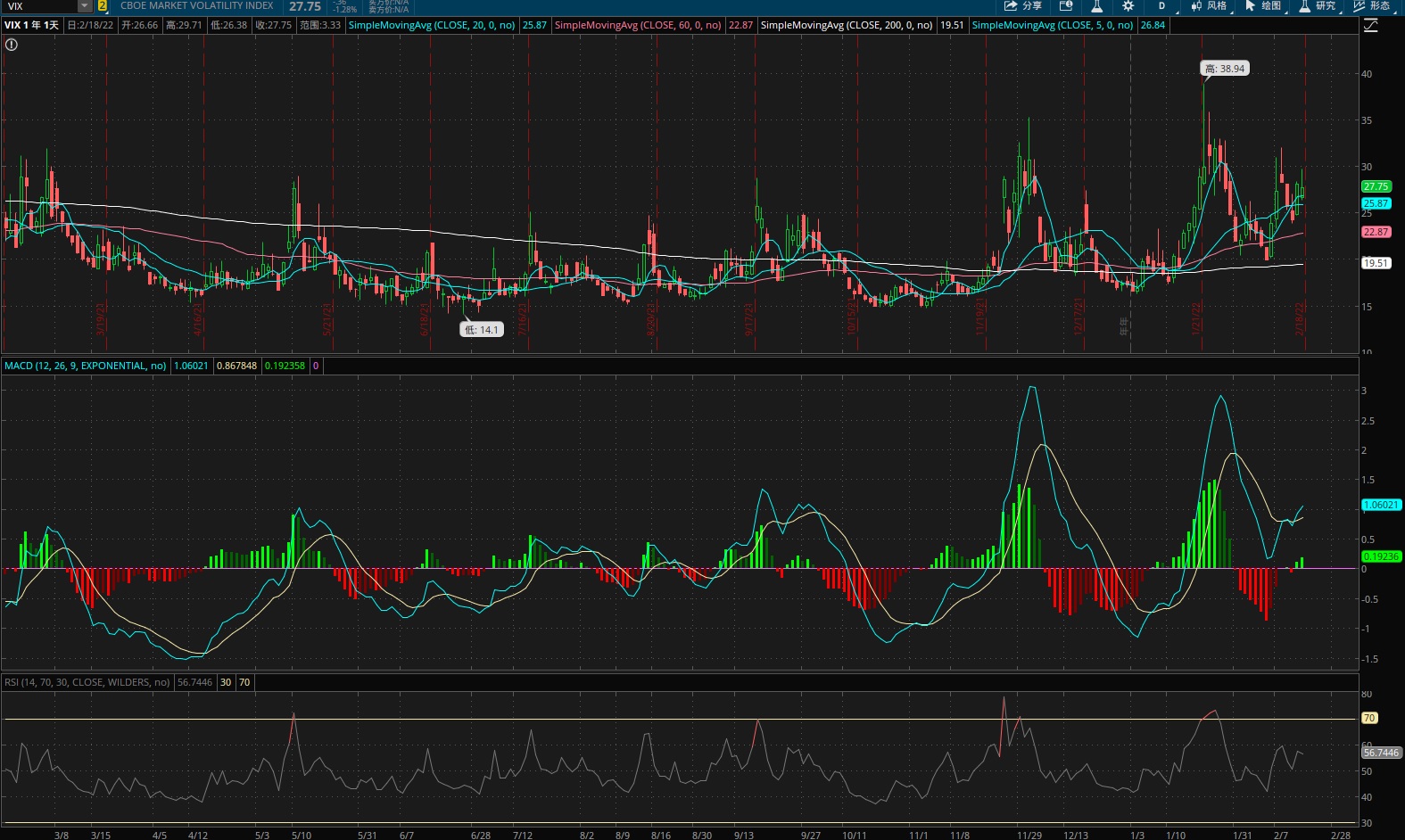Click the RSI study label

pyautogui.click(x=87, y=682)
